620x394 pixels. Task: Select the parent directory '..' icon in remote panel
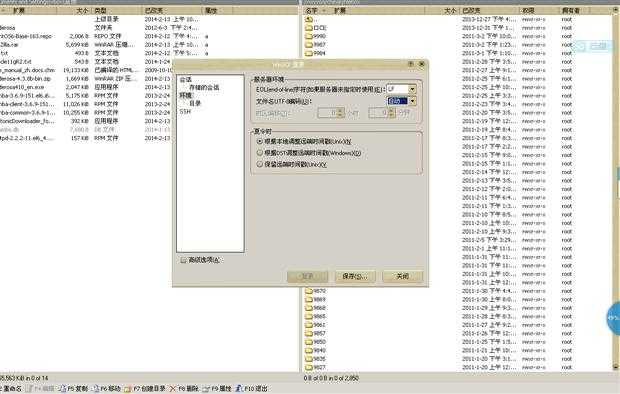[309, 19]
